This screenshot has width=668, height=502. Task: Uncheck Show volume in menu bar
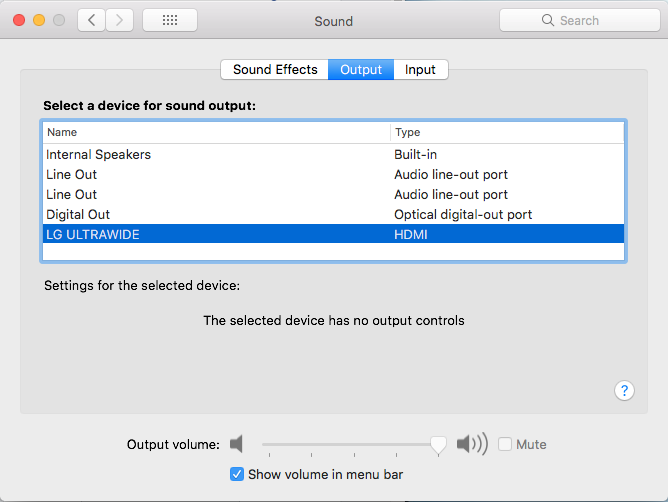point(237,474)
